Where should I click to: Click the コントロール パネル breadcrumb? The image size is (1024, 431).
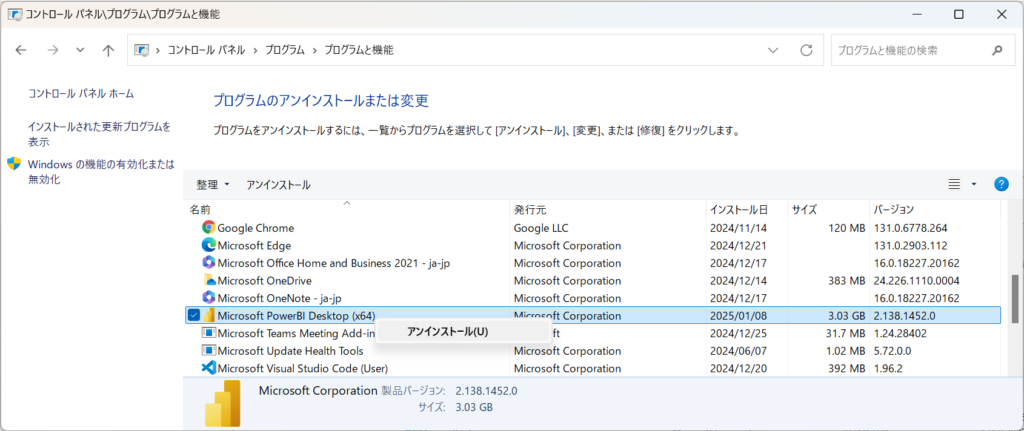tap(206, 50)
